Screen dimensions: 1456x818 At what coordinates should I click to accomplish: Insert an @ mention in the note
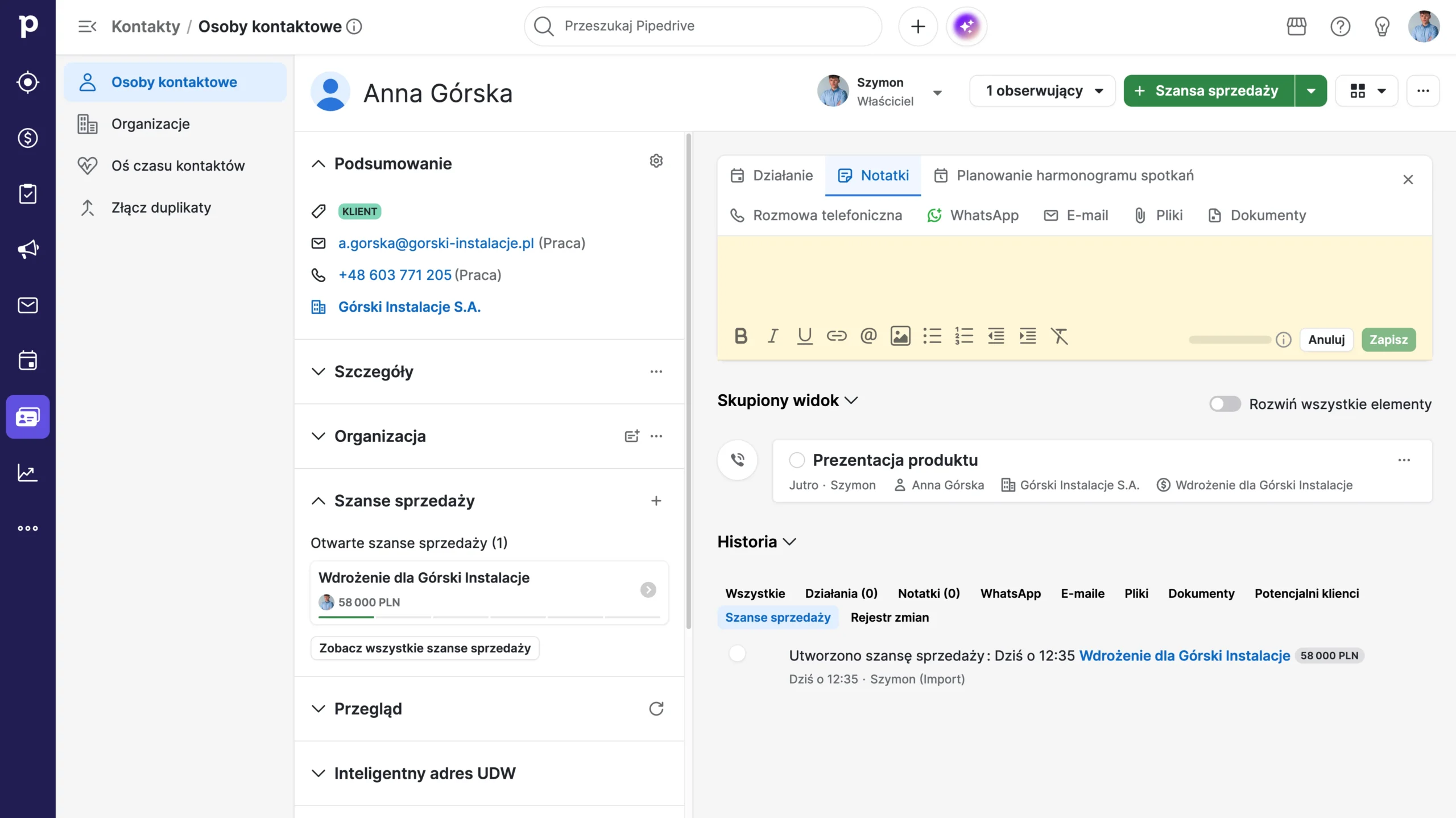pyautogui.click(x=868, y=336)
